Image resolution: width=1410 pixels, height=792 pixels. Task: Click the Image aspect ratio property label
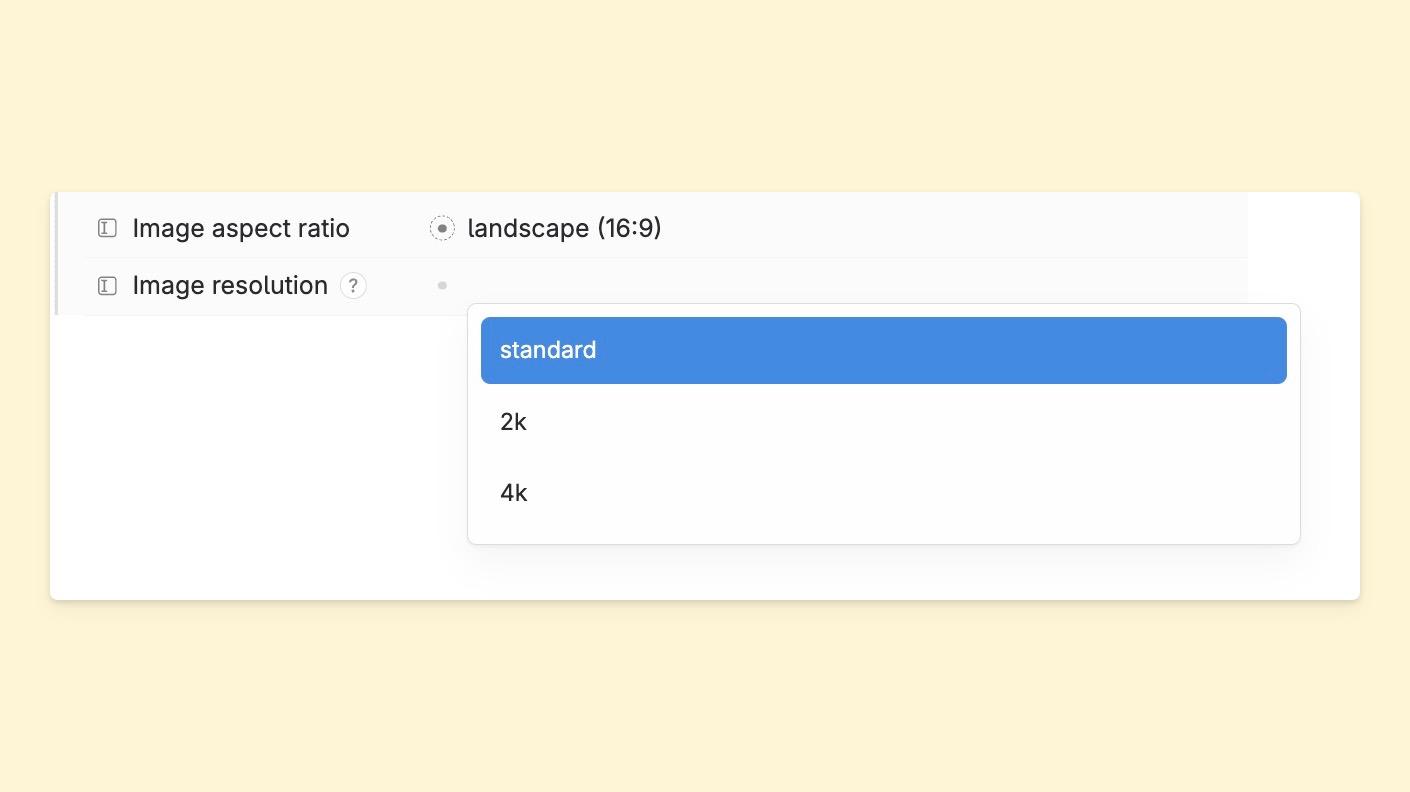coord(241,228)
